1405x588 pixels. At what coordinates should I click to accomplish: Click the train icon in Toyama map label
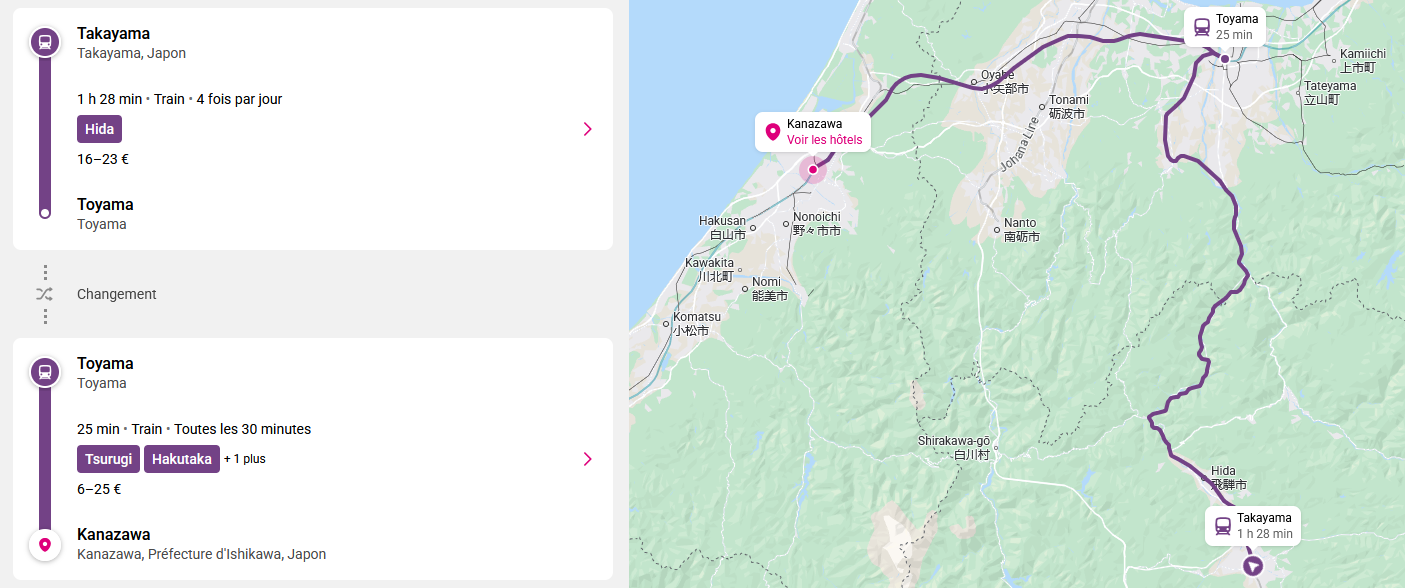pyautogui.click(x=1202, y=27)
